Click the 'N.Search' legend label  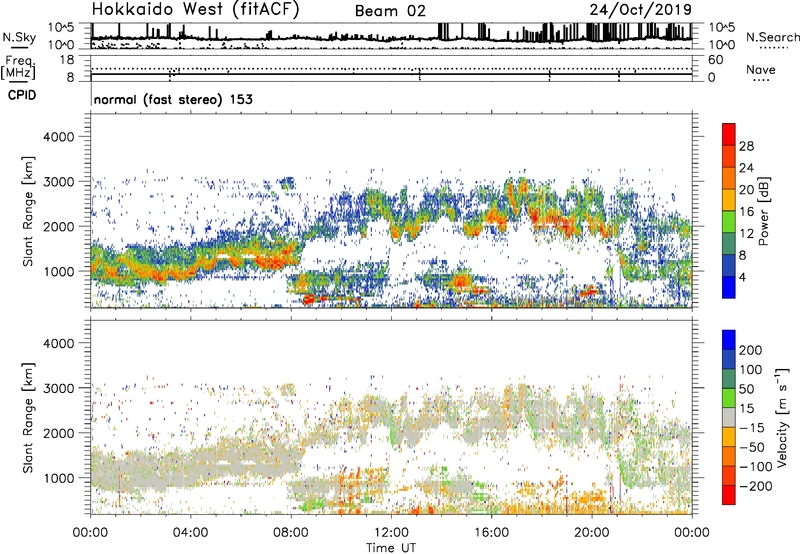click(x=772, y=37)
